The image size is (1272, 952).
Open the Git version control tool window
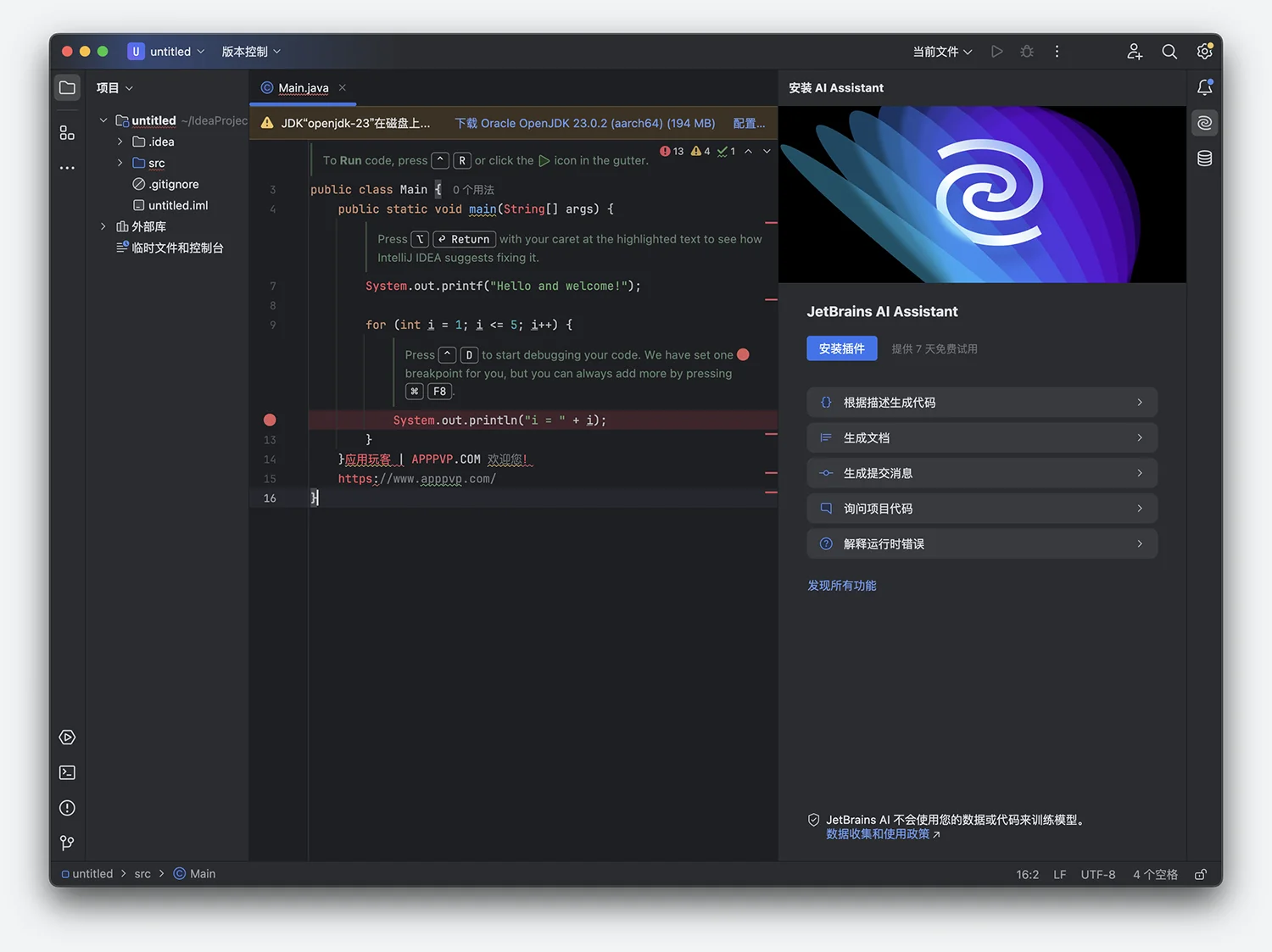67,843
